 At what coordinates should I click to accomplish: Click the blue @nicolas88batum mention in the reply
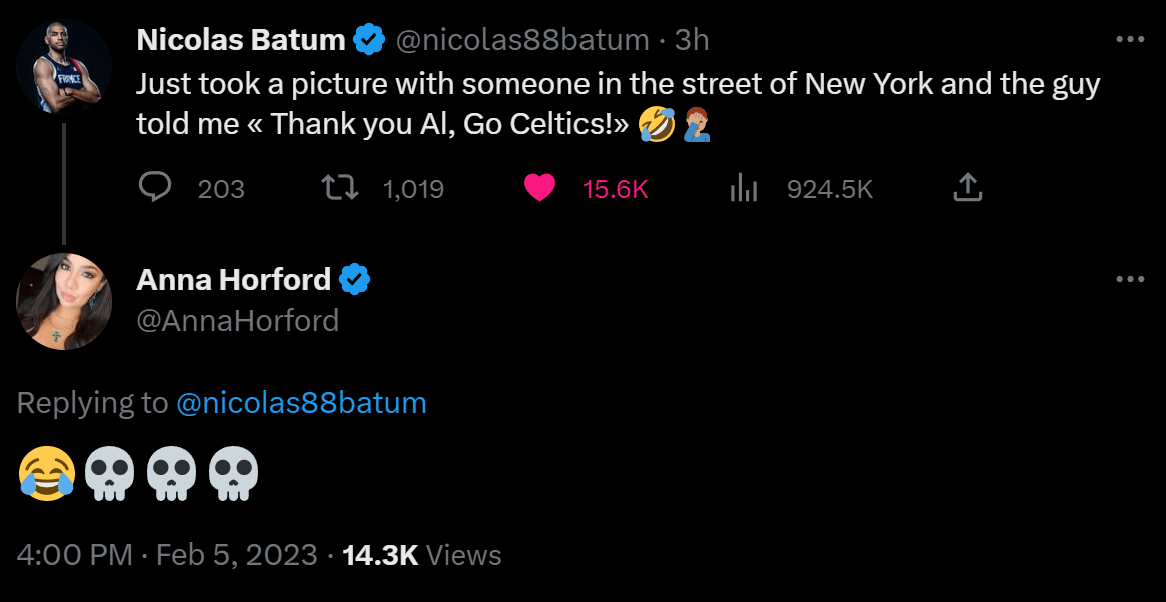point(301,403)
